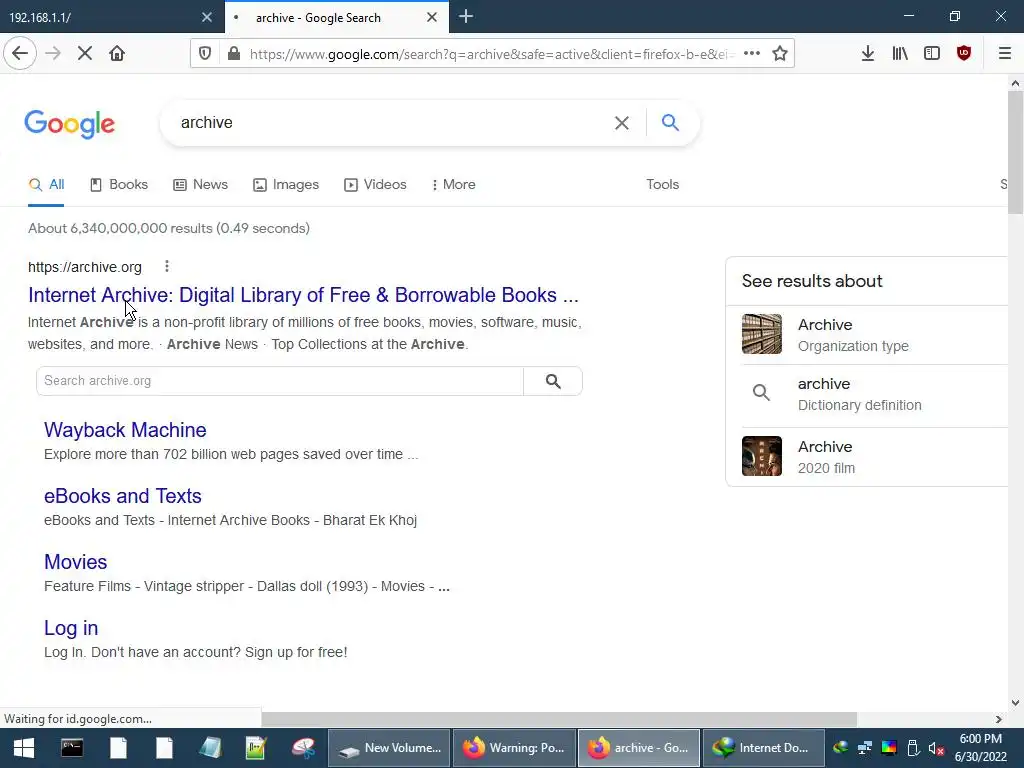
Task: Open page actions three-dot menu
Action: 752,54
